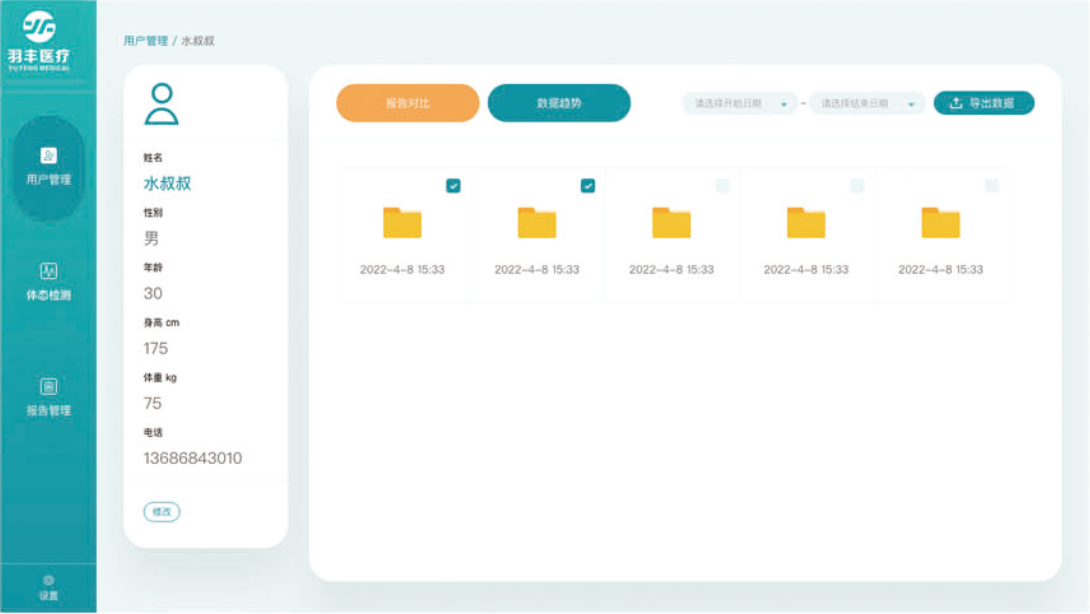
Task: Click the Yufeng Medical logo
Action: tap(40, 38)
